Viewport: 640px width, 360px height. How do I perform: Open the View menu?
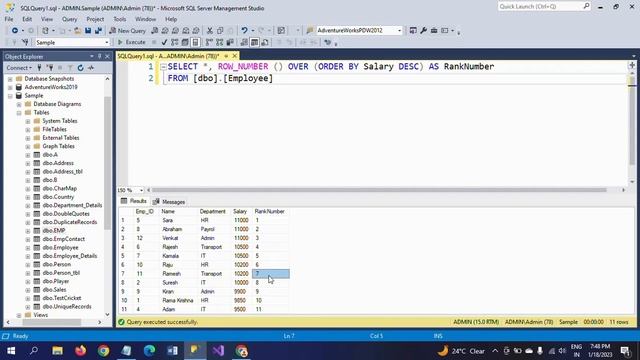[x=47, y=19]
